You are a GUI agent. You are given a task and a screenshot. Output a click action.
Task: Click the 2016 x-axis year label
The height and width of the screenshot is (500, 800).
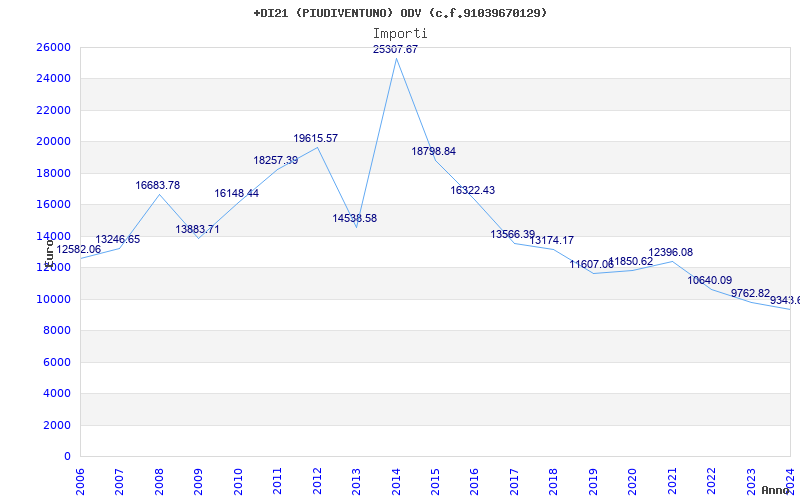pos(474,482)
